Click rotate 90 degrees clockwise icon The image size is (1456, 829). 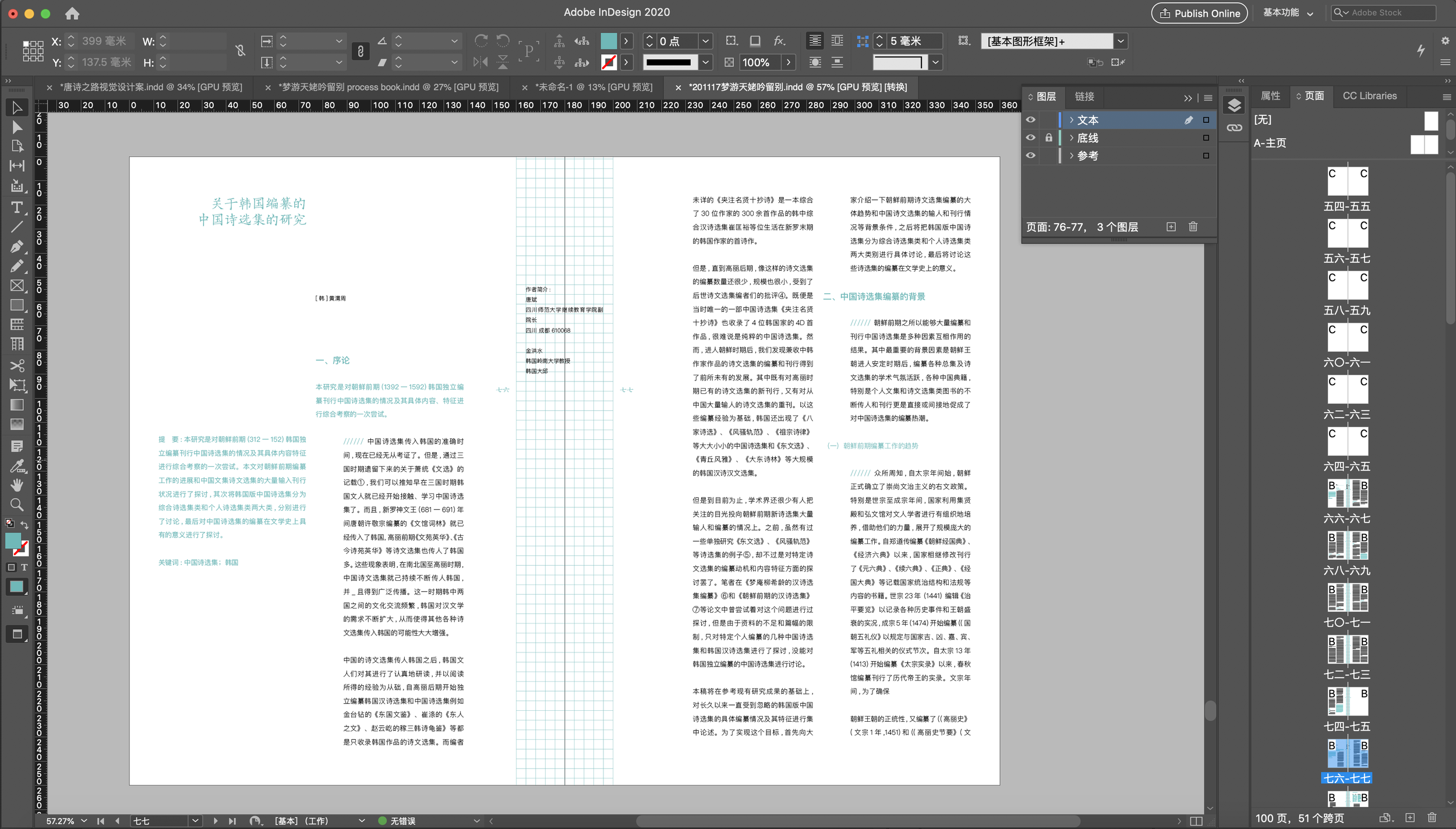(481, 41)
